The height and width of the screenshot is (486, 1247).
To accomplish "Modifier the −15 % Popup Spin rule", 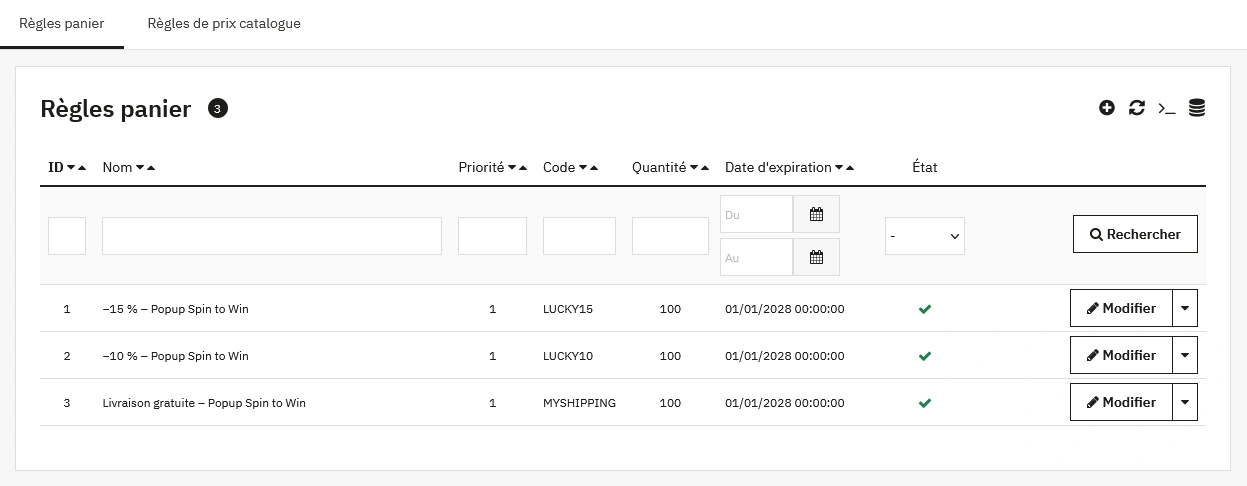I will [x=1121, y=308].
